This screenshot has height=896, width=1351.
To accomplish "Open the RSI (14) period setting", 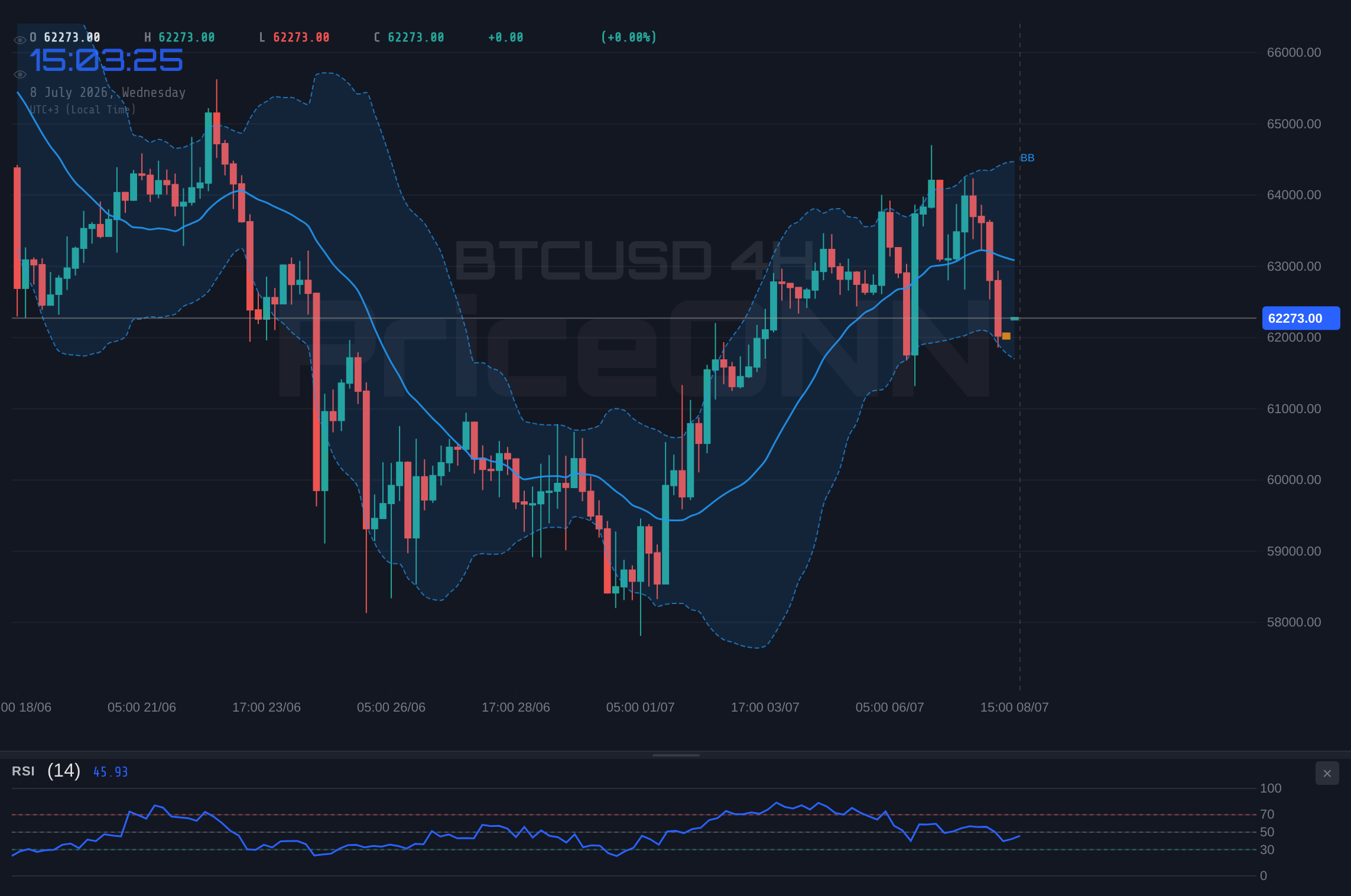I will (64, 771).
